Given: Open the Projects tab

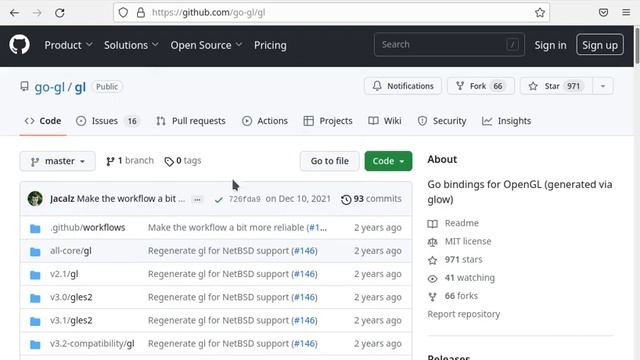Looking at the screenshot, I should click(x=328, y=121).
